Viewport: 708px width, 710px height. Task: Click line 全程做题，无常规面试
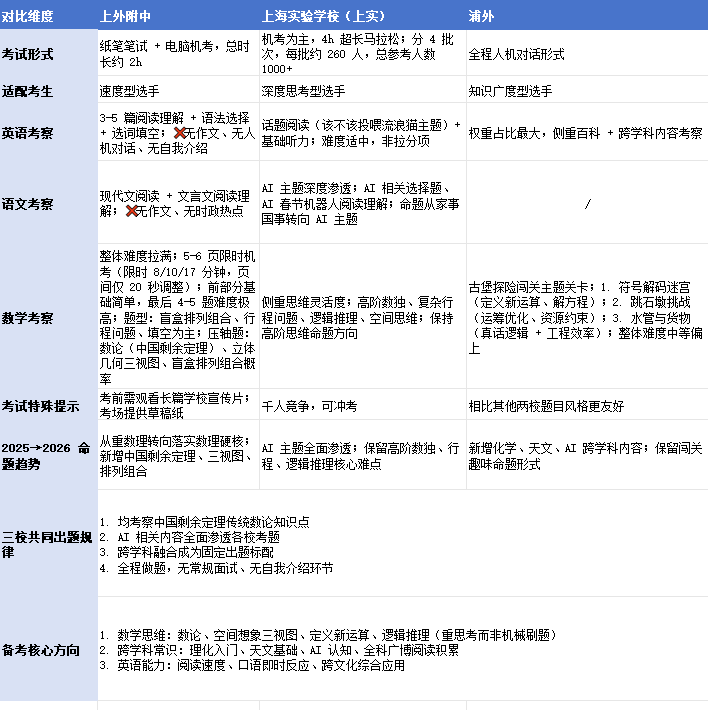216,568
